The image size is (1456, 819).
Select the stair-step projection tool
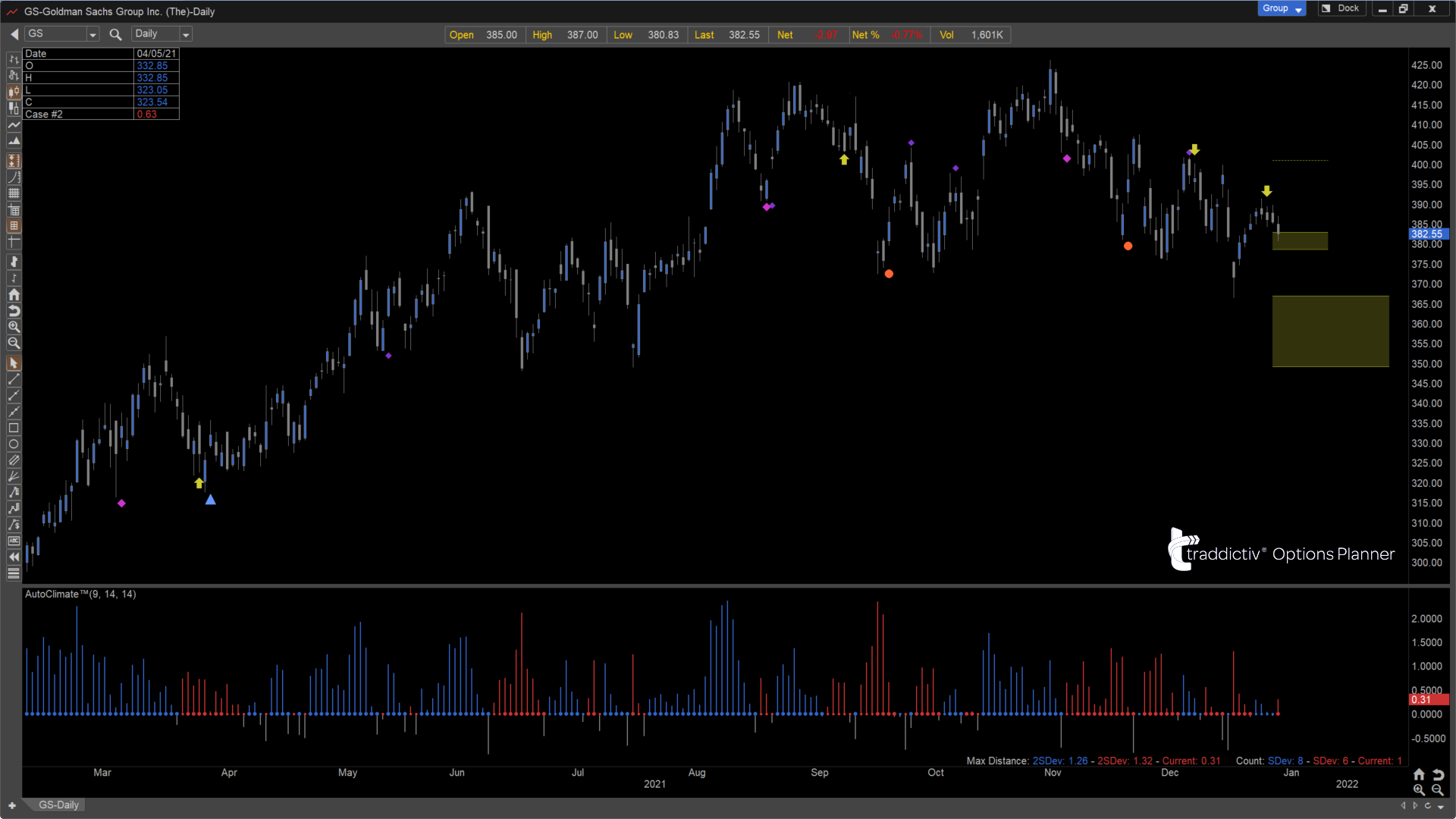point(14,509)
